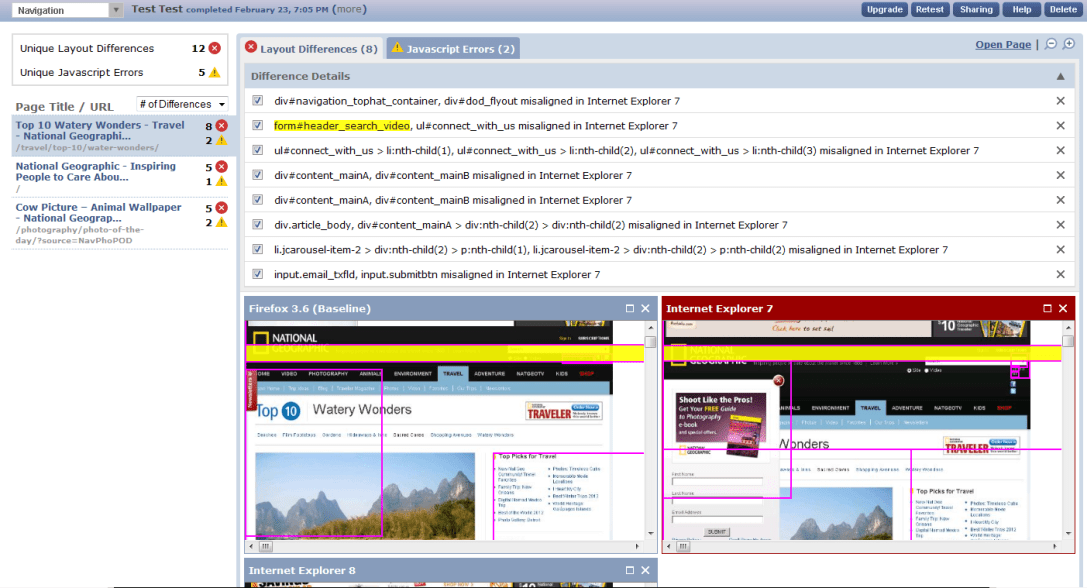
Task: Close the Internet Explorer 7 panel
Action: [1063, 309]
